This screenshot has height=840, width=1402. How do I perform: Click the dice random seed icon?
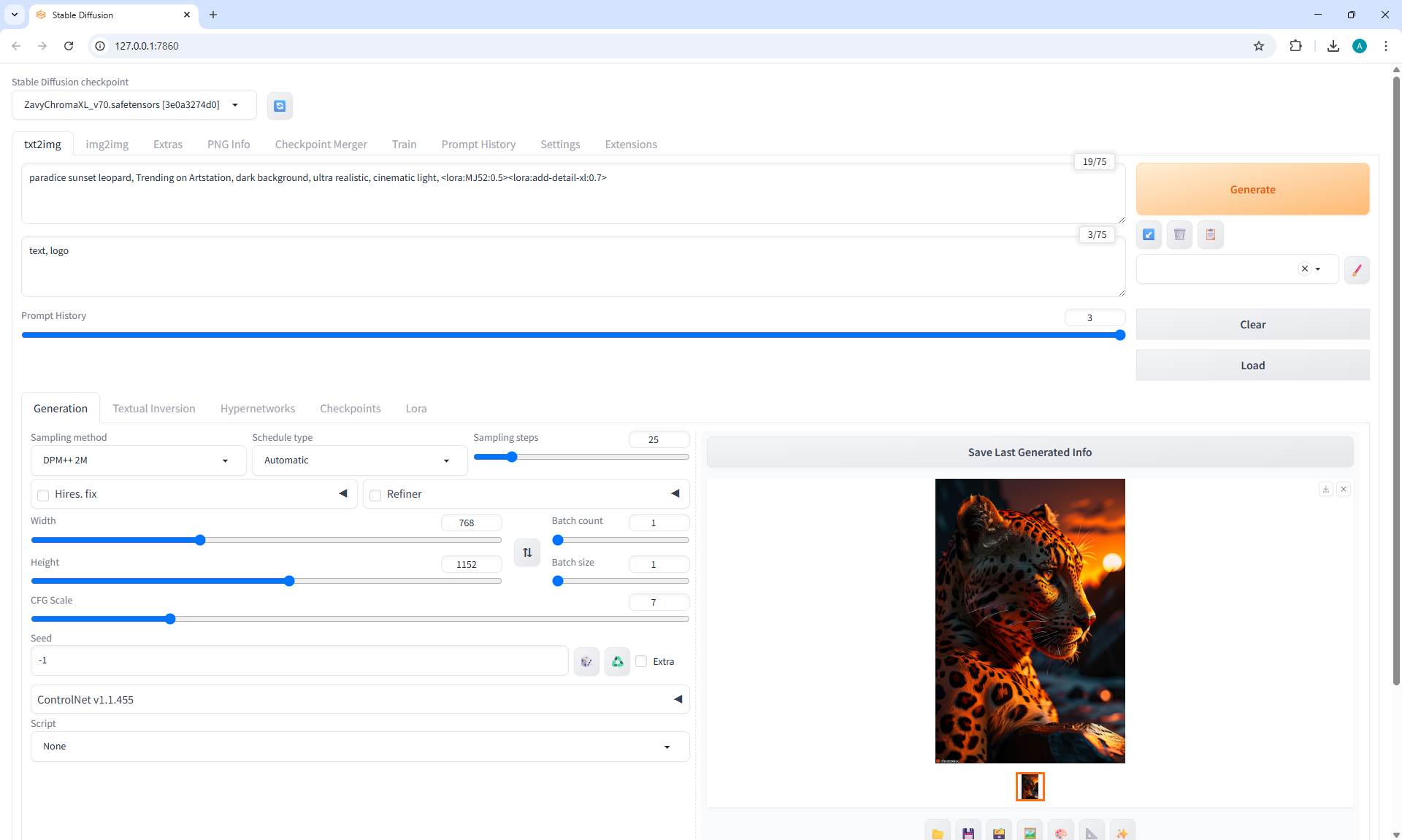[x=586, y=661]
